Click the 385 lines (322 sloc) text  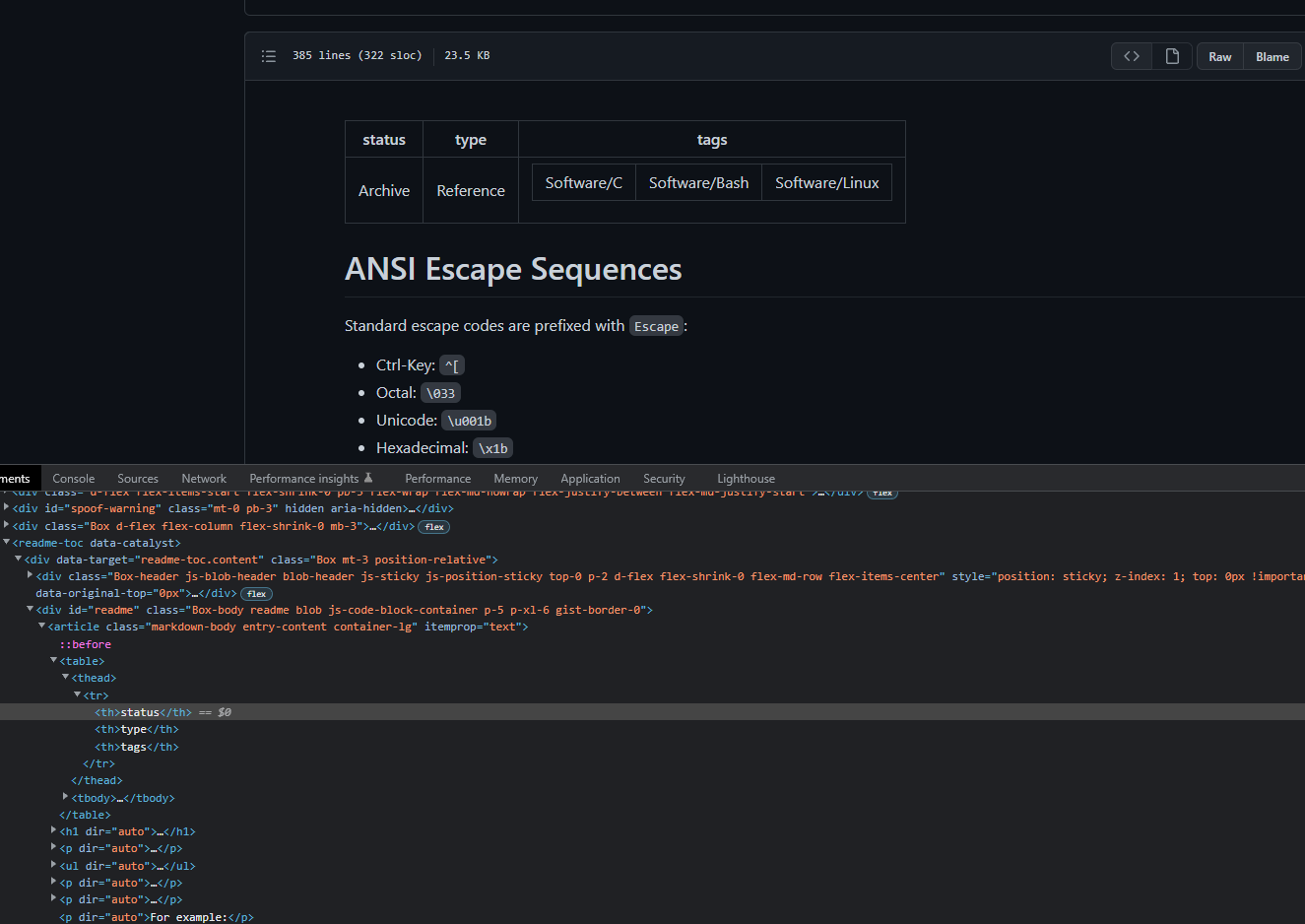point(357,56)
